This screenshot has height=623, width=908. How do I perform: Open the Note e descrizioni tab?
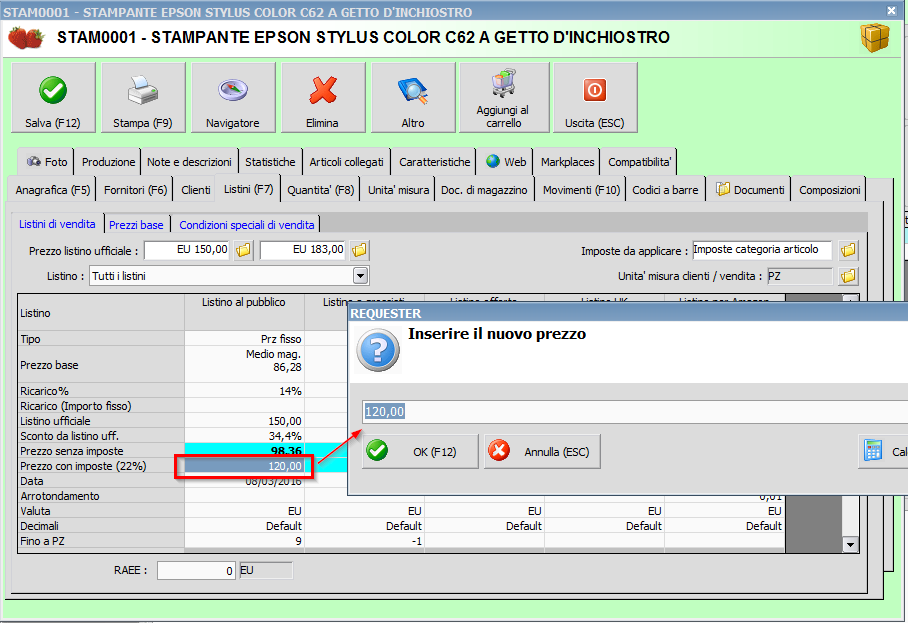pos(189,162)
